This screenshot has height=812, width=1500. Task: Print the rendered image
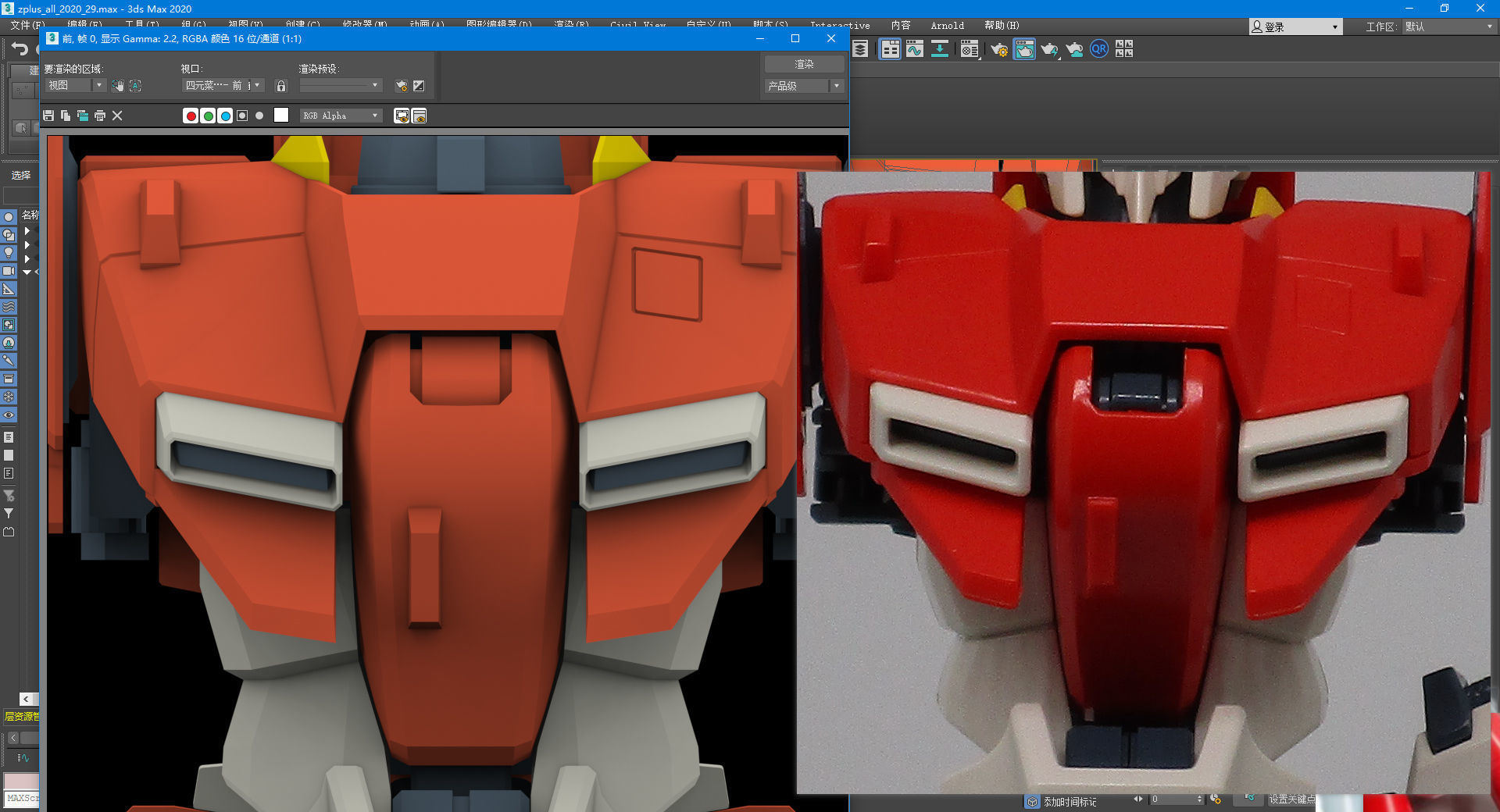tap(99, 115)
